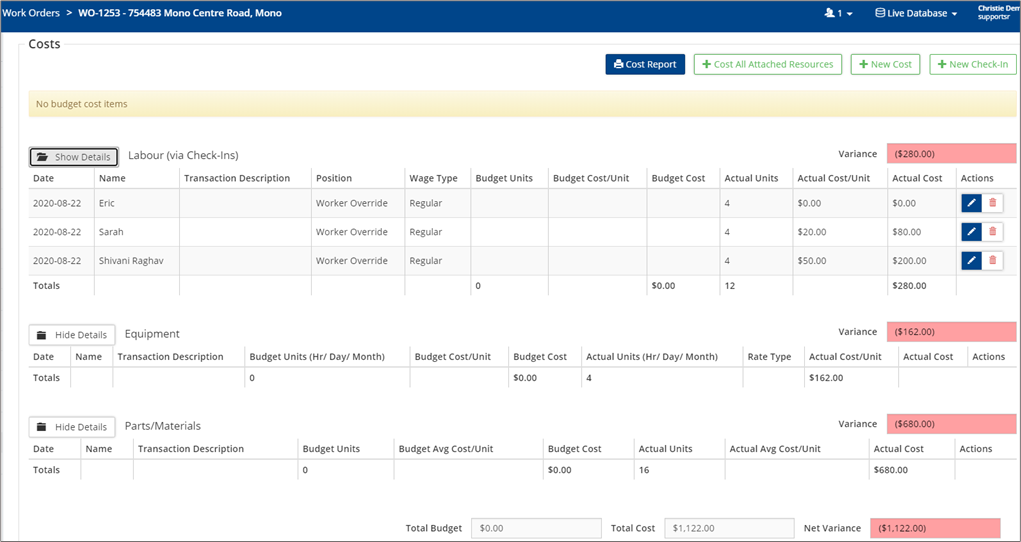This screenshot has width=1021, height=542.
Task: Click the edit pencil icon for Eric's row
Action: point(971,203)
